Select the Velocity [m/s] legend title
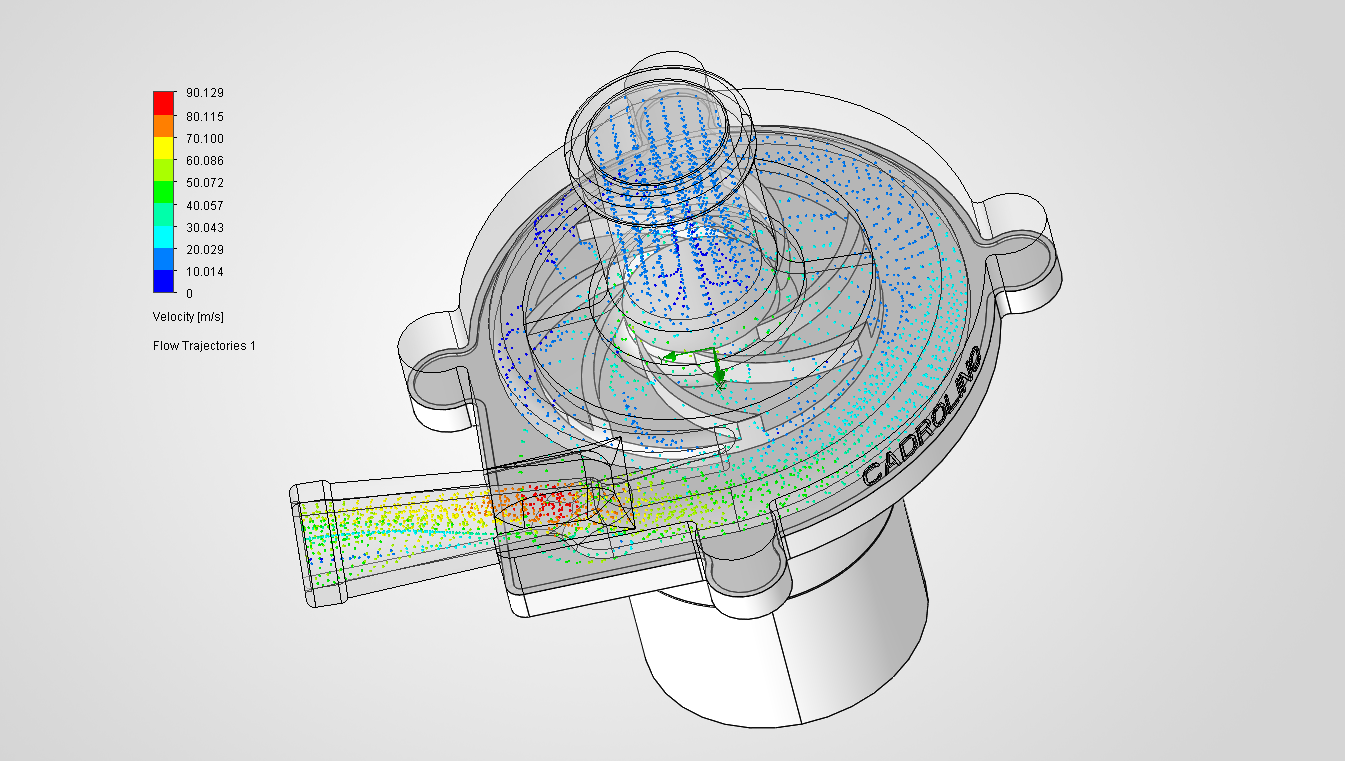This screenshot has height=761, width=1345. click(x=188, y=317)
